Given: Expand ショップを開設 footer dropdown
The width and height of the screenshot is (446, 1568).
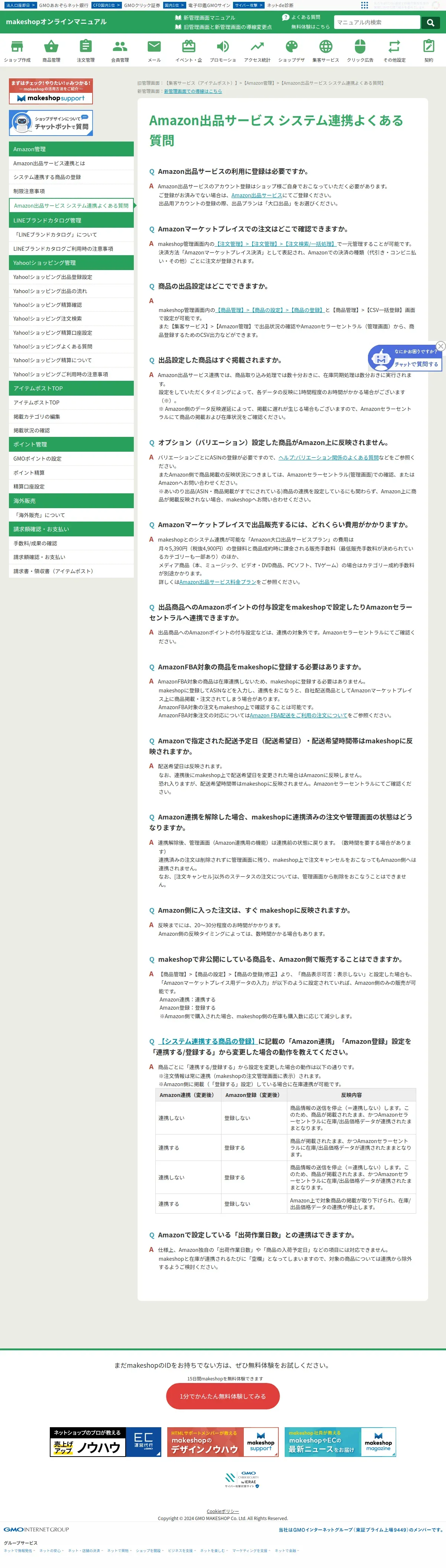Looking at the screenshot, I should 149,1551.
